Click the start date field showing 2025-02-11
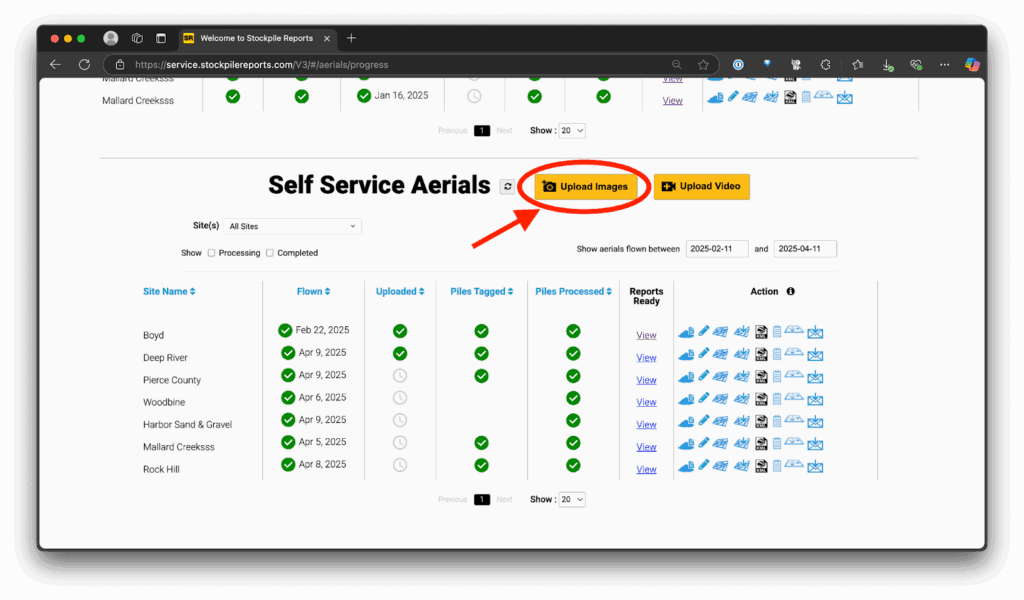 click(716, 249)
